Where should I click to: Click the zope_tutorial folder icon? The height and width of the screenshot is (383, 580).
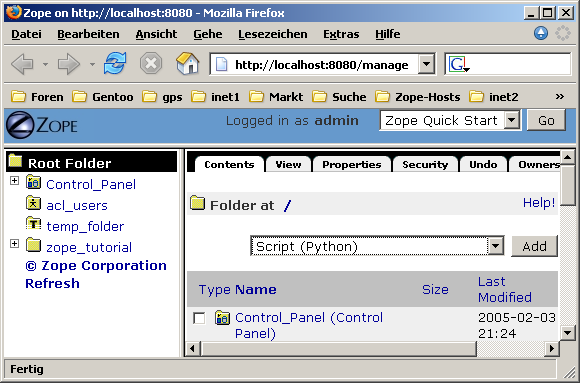pyautogui.click(x=33, y=245)
